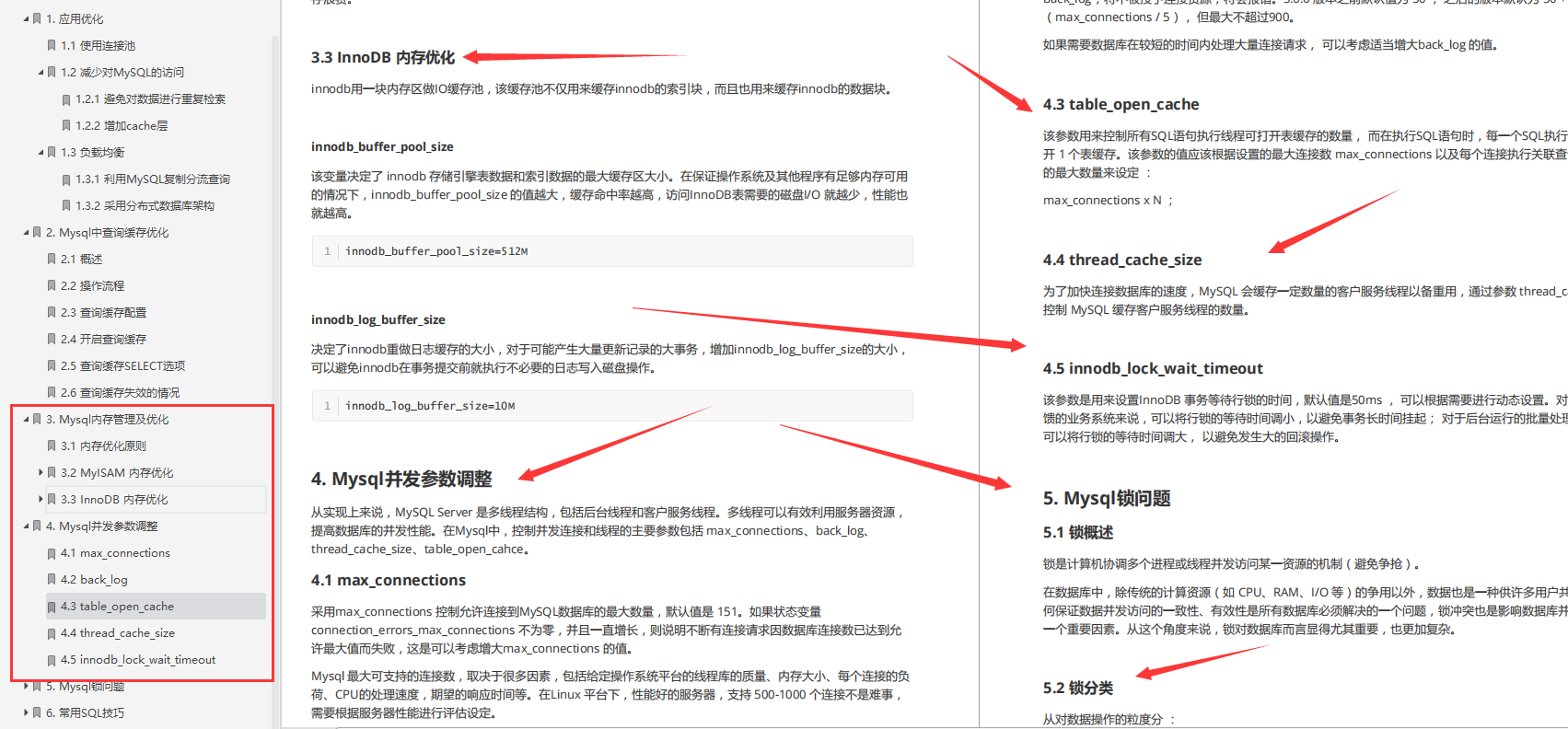This screenshot has height=729, width=1568.
Task: Click bookmark icon beside '2.3 查询缓存配置'
Action: click(x=52, y=312)
